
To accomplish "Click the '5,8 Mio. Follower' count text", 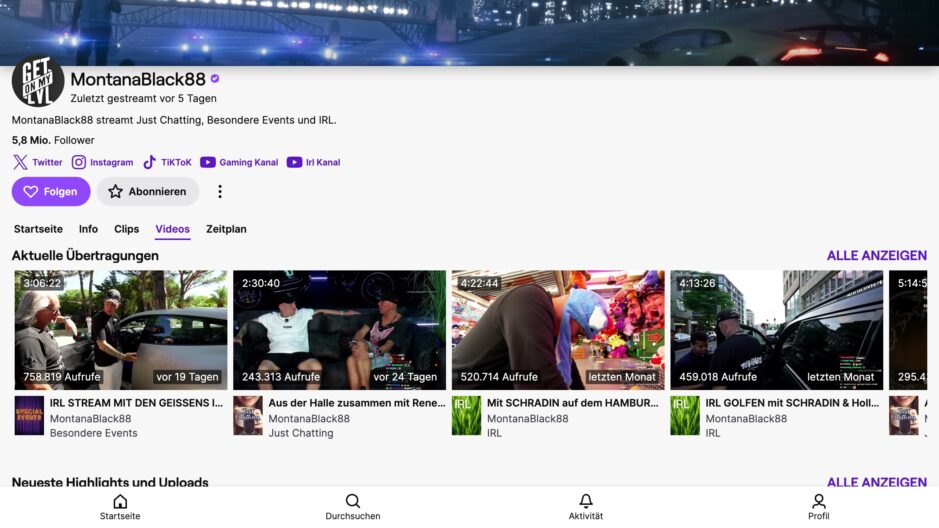I will (53, 140).
